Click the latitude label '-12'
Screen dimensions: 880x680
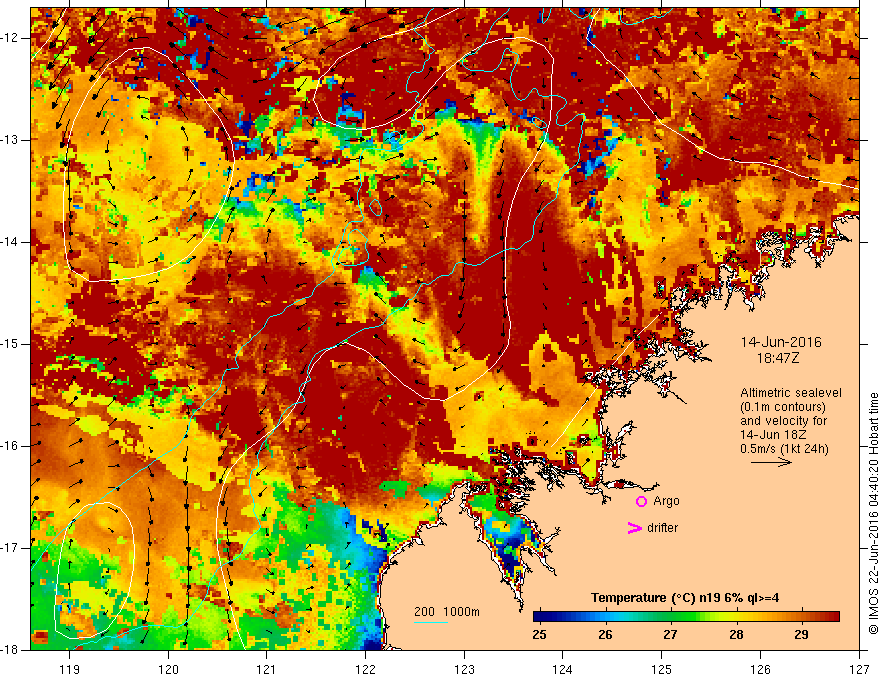click(10, 38)
